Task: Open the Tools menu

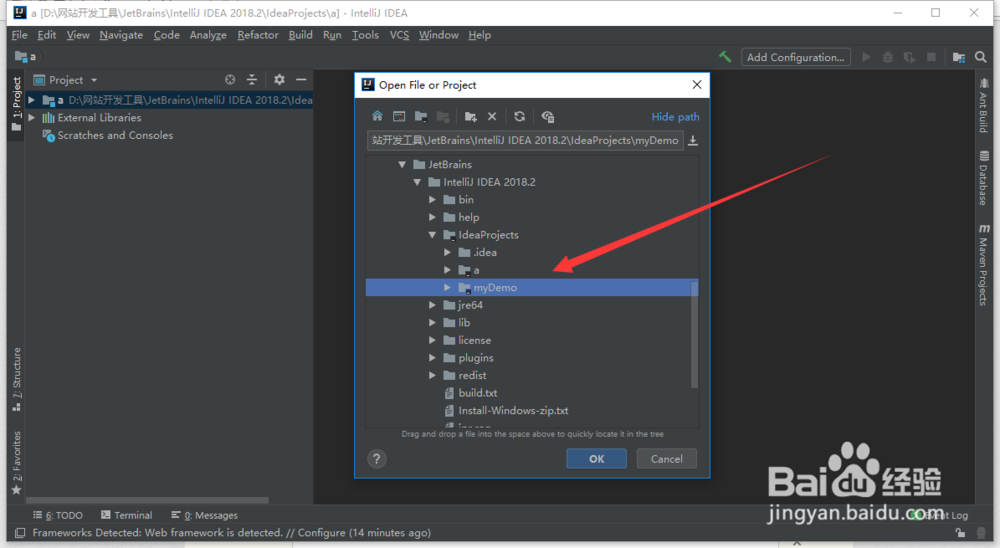Action: point(365,35)
